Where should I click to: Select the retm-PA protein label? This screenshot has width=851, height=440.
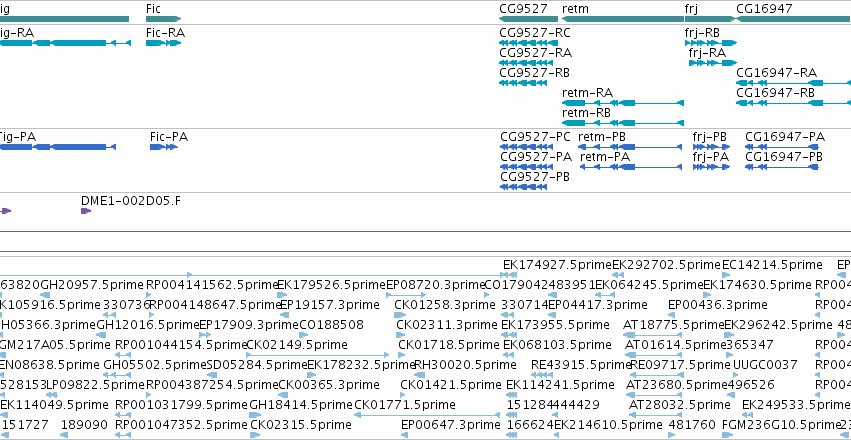coord(605,157)
